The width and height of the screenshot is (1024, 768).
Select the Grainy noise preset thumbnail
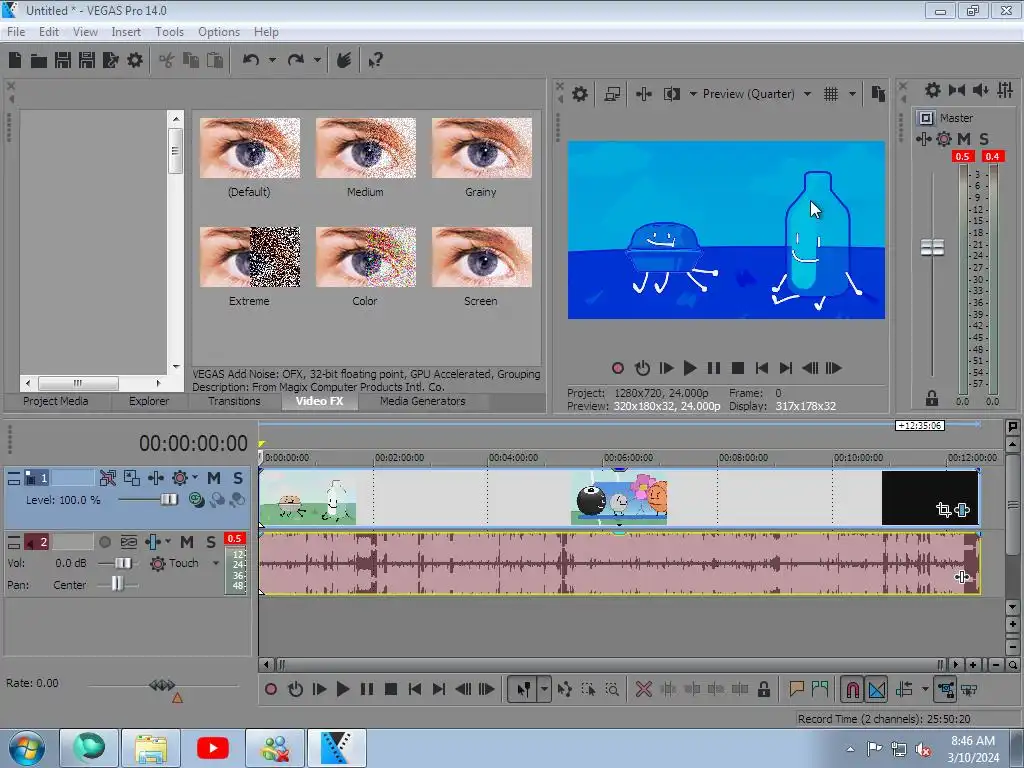pos(481,148)
